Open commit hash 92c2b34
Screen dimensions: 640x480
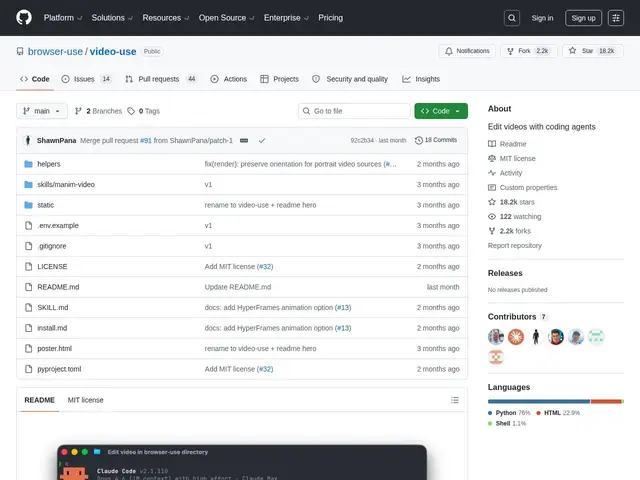tap(362, 140)
